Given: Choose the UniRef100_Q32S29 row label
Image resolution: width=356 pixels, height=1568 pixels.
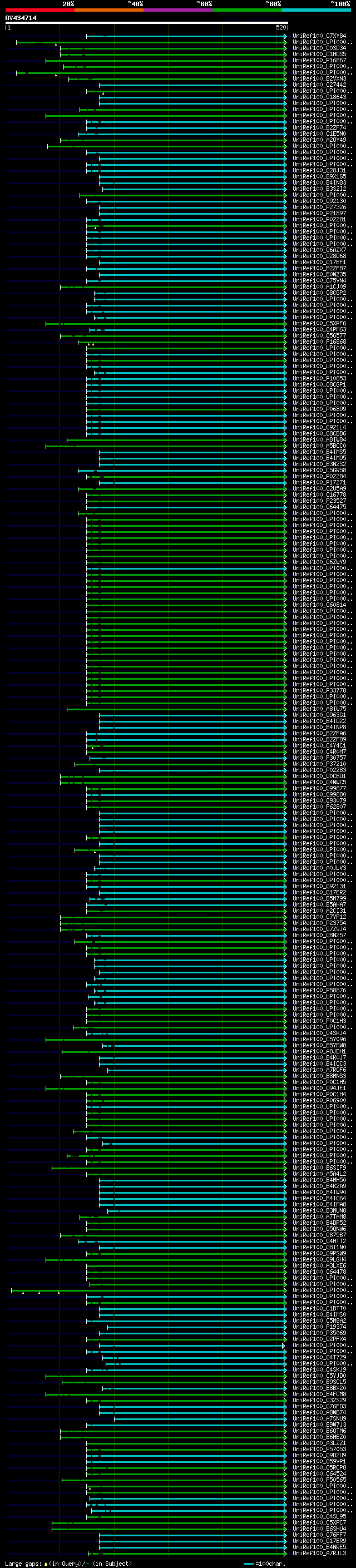Looking at the screenshot, I should tap(319, 1400).
